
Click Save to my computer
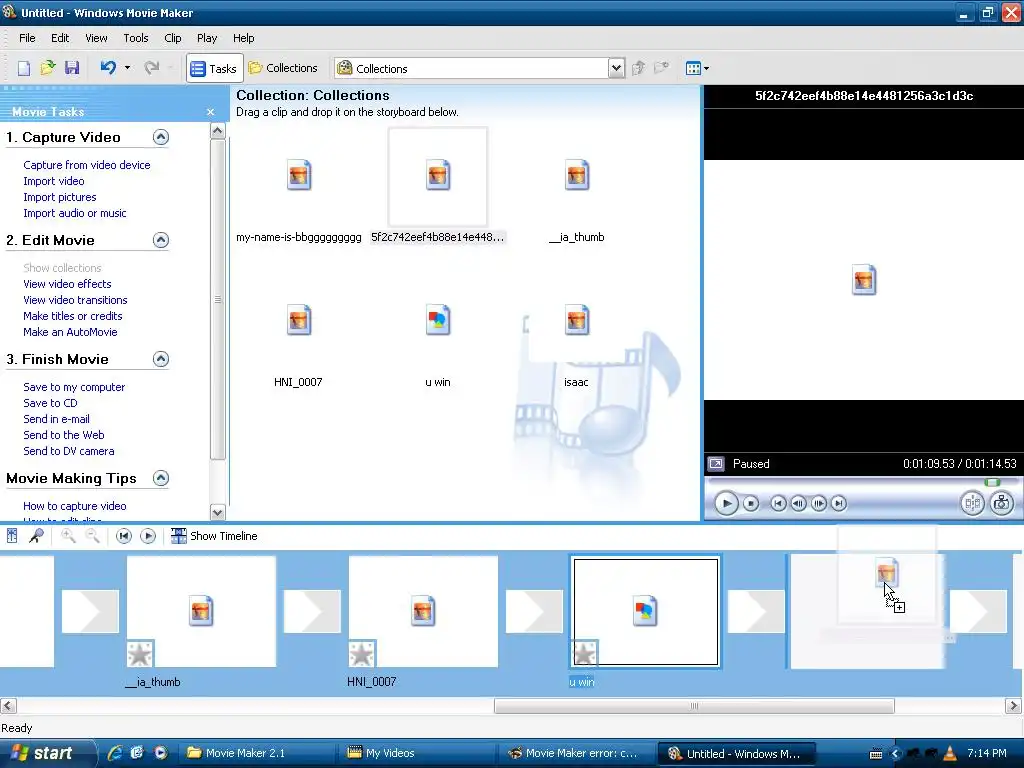(74, 387)
